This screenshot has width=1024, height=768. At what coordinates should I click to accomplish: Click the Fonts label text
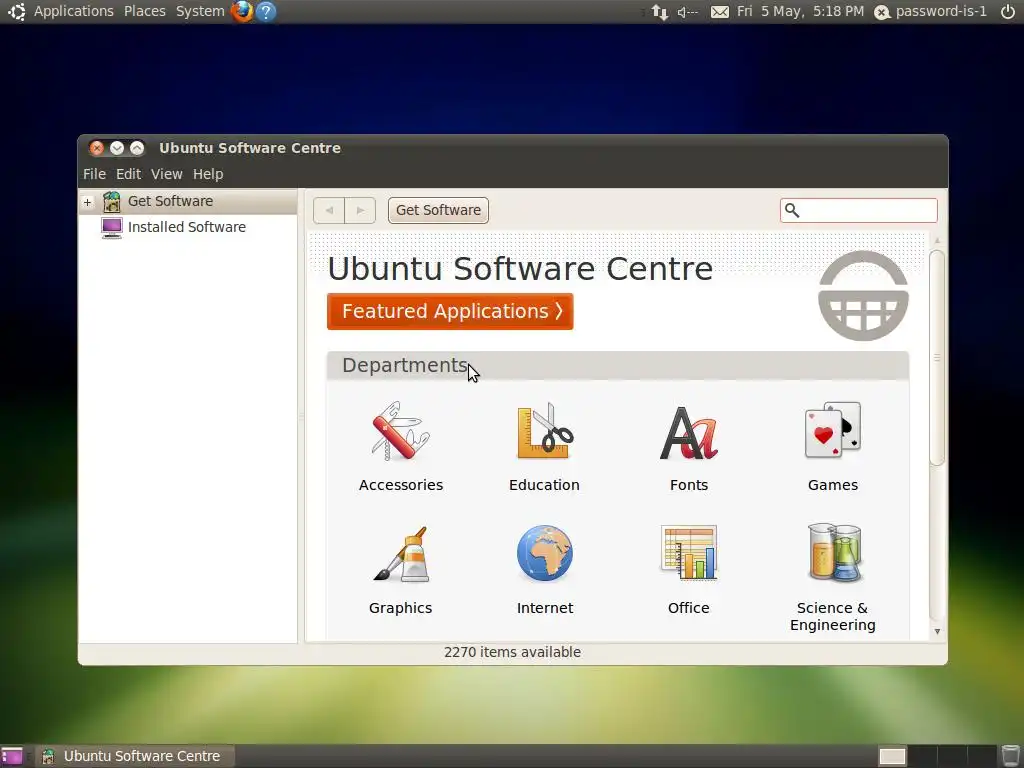pos(689,485)
